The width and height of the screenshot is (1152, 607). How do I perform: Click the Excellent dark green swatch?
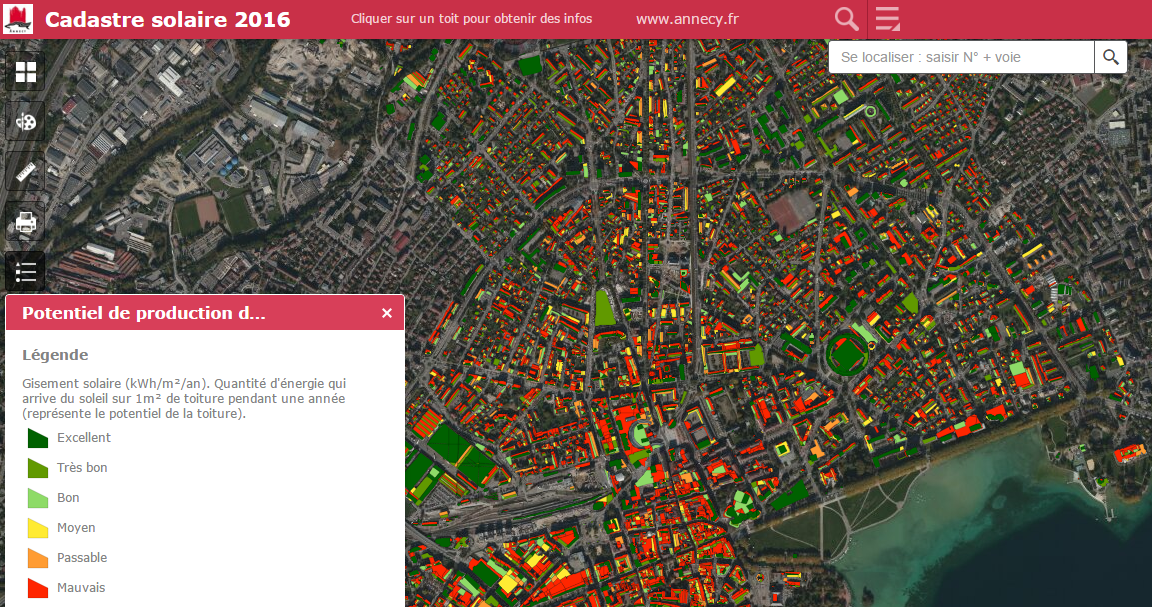[x=37, y=438]
